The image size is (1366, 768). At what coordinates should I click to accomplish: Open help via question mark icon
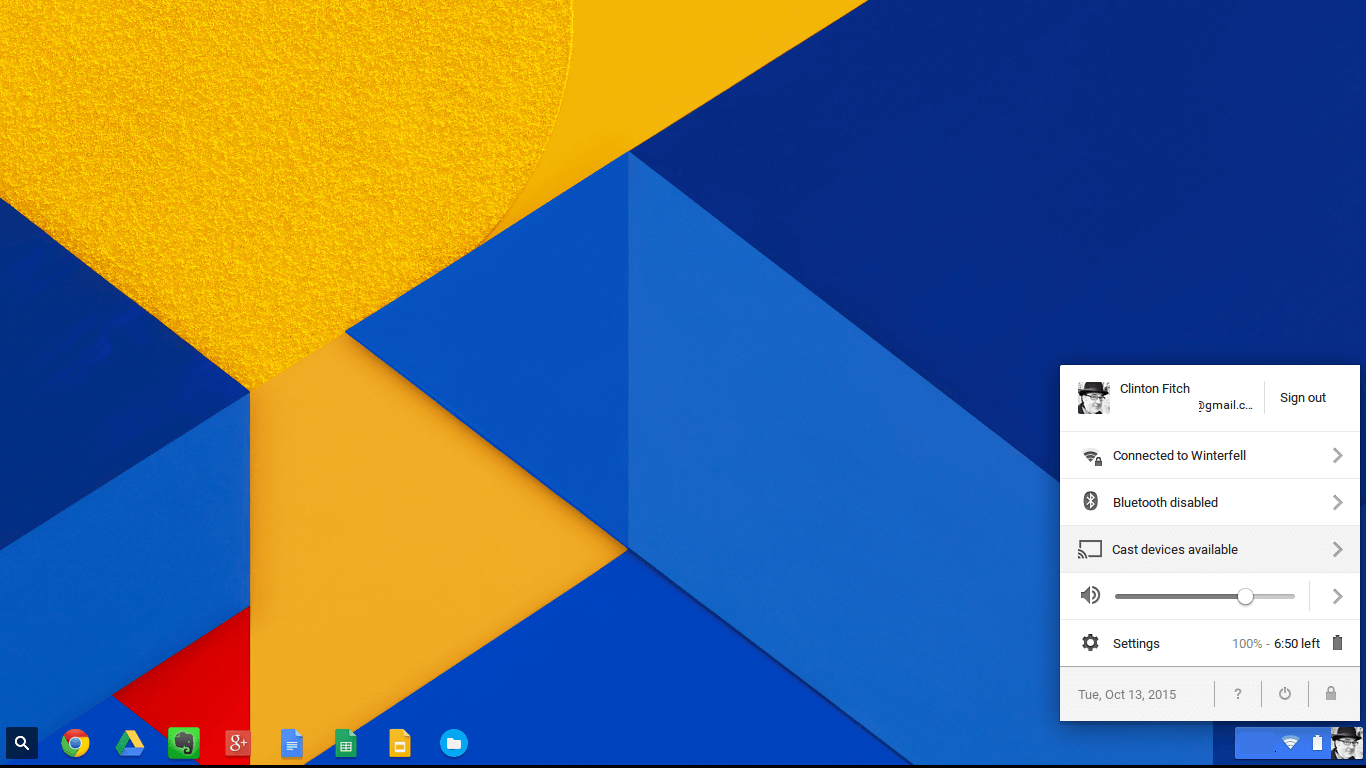pyautogui.click(x=1238, y=694)
